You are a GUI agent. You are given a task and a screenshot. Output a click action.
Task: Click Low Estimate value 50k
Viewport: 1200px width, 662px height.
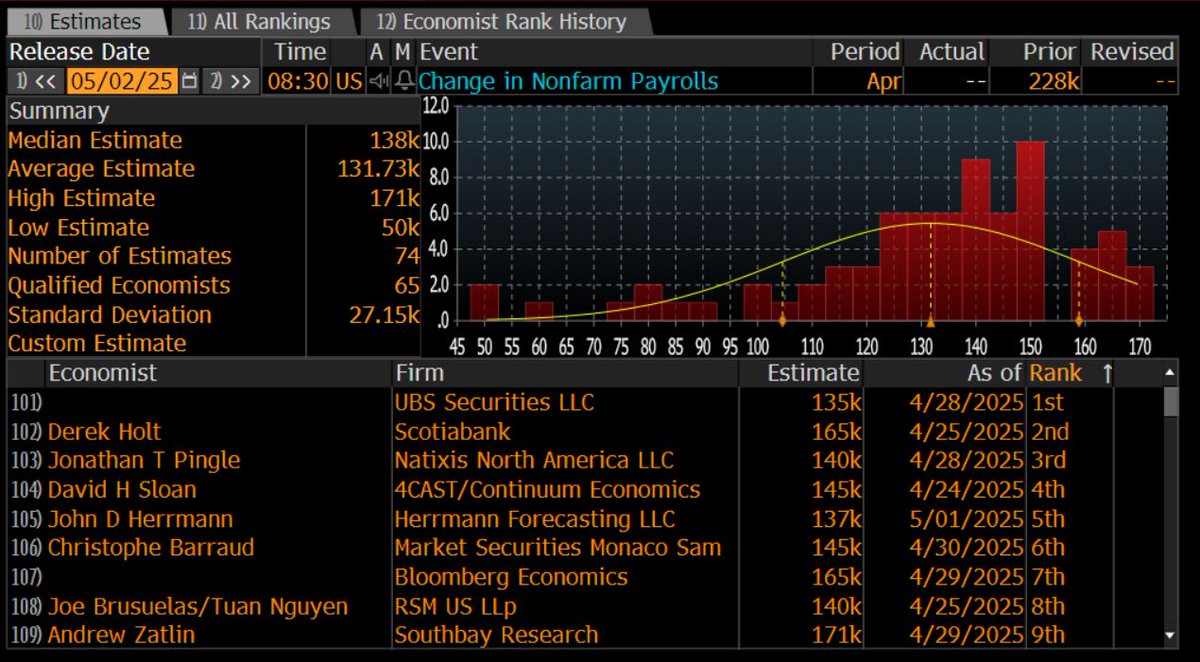click(400, 227)
